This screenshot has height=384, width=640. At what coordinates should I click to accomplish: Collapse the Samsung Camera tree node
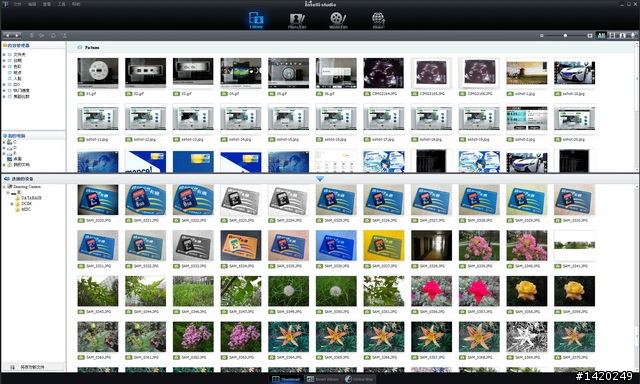point(4,186)
